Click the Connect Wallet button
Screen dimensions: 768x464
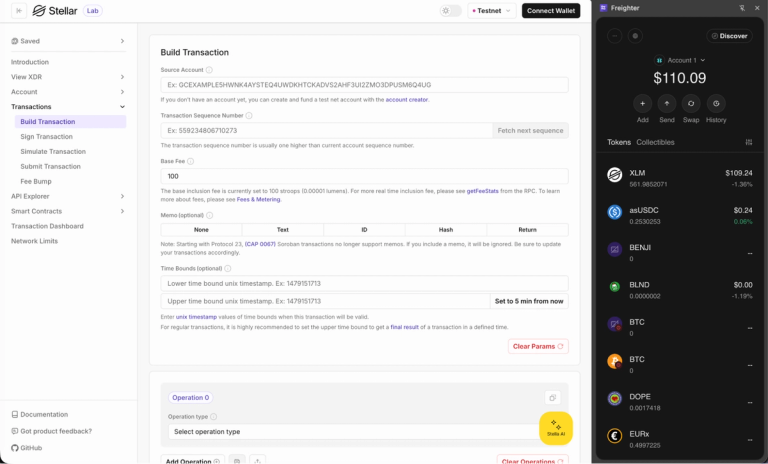click(x=551, y=11)
